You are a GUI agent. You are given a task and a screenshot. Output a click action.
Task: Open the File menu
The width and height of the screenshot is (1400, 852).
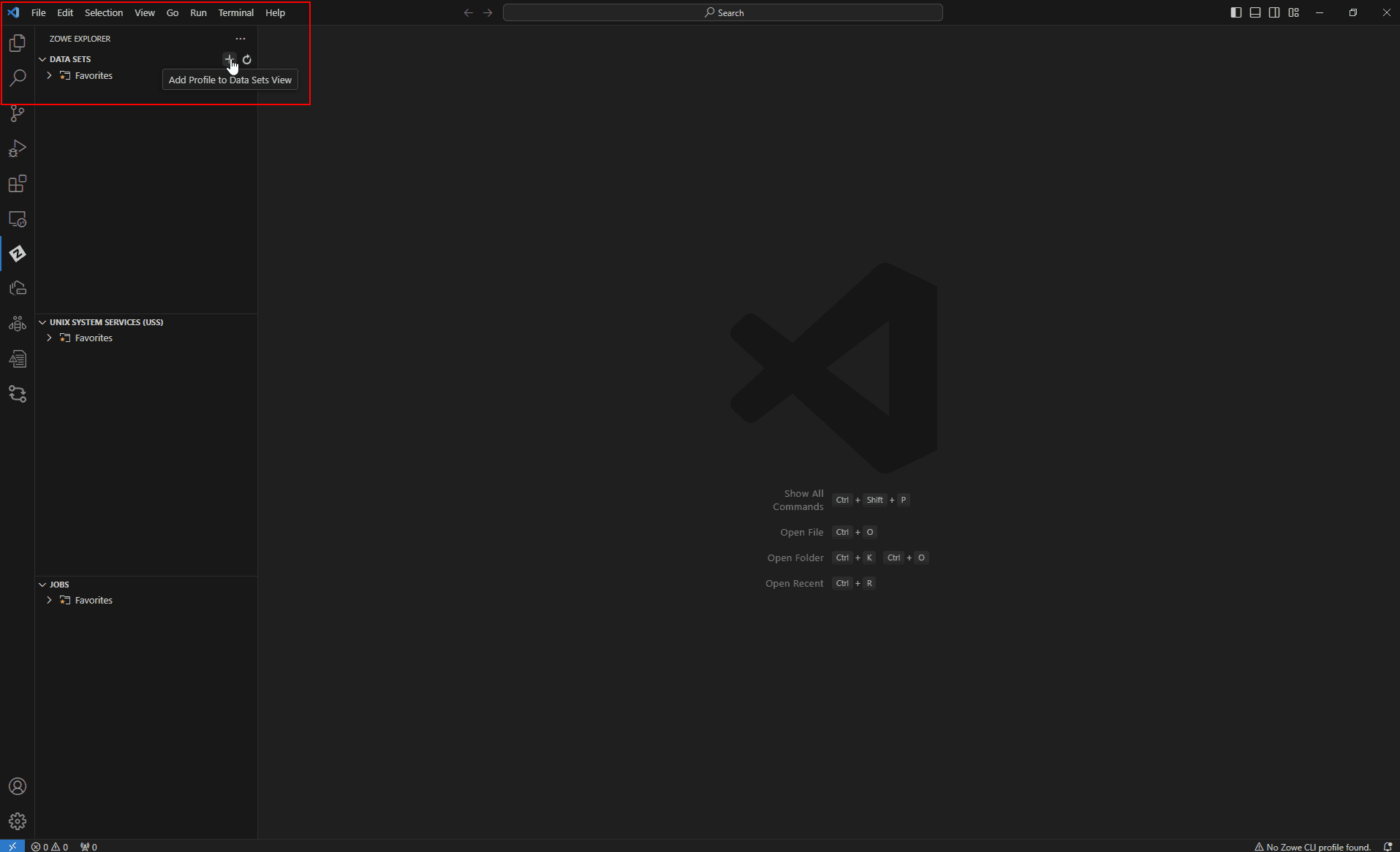pyautogui.click(x=39, y=12)
